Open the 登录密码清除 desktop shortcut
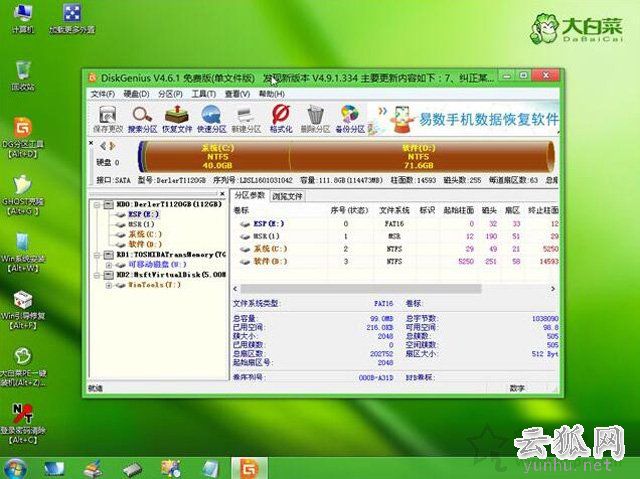Viewport: 640px width, 479px height. tap(23, 424)
